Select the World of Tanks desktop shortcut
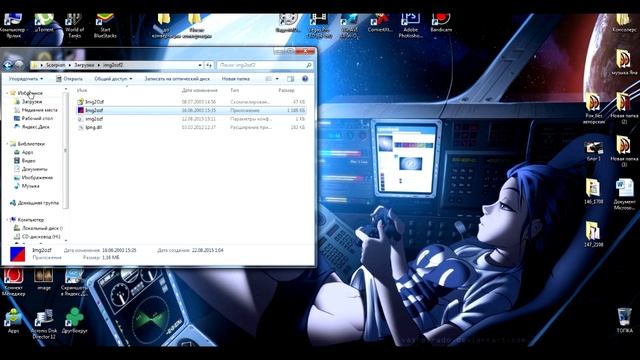This screenshot has height=360, width=640. click(74, 25)
